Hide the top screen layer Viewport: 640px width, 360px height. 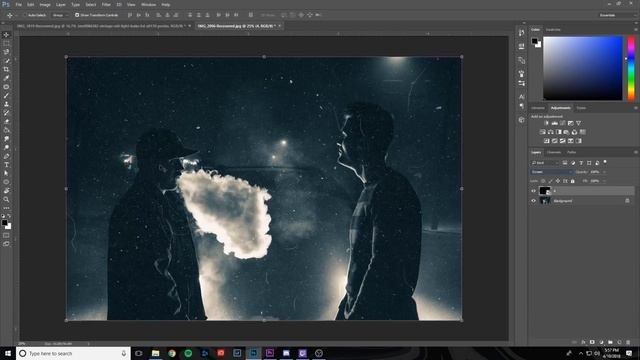click(x=533, y=191)
